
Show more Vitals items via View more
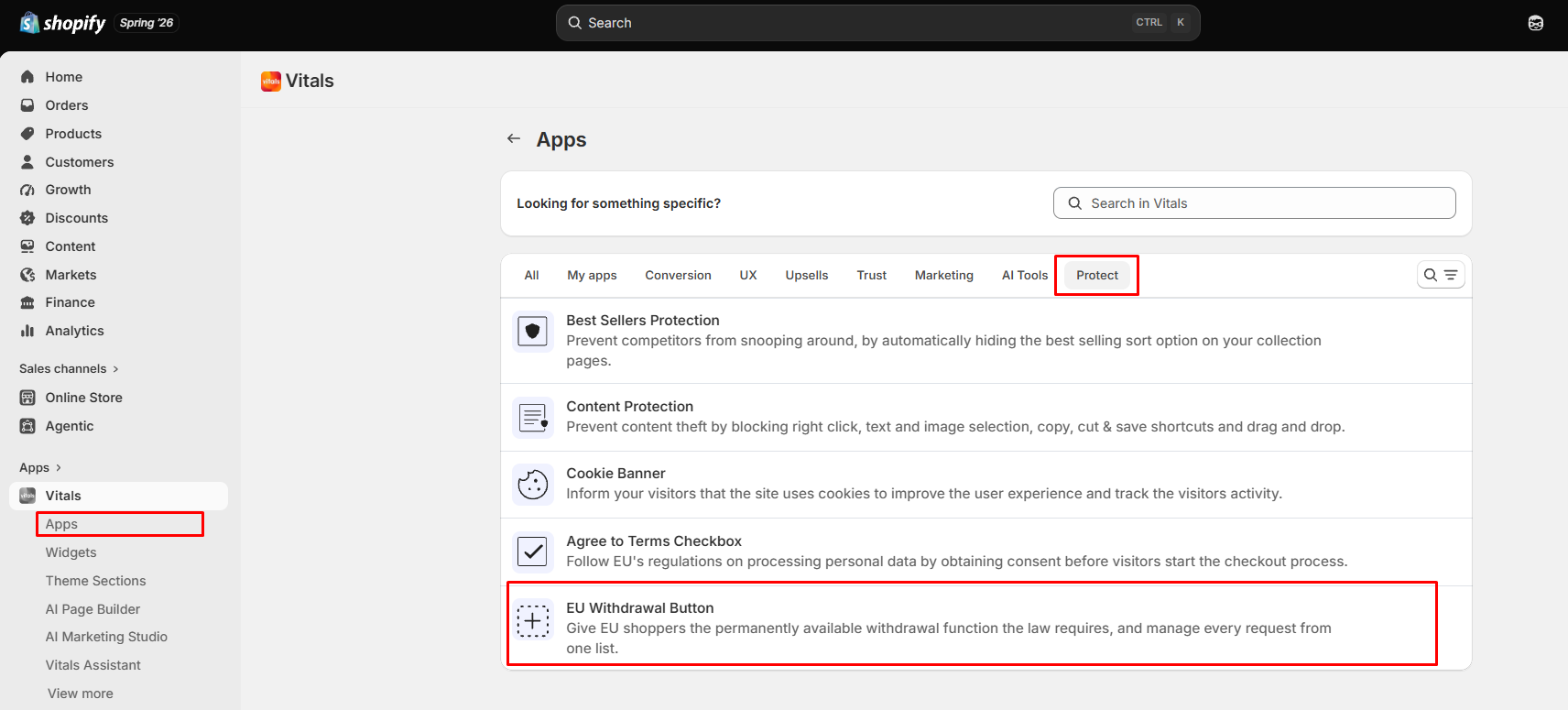tap(81, 694)
